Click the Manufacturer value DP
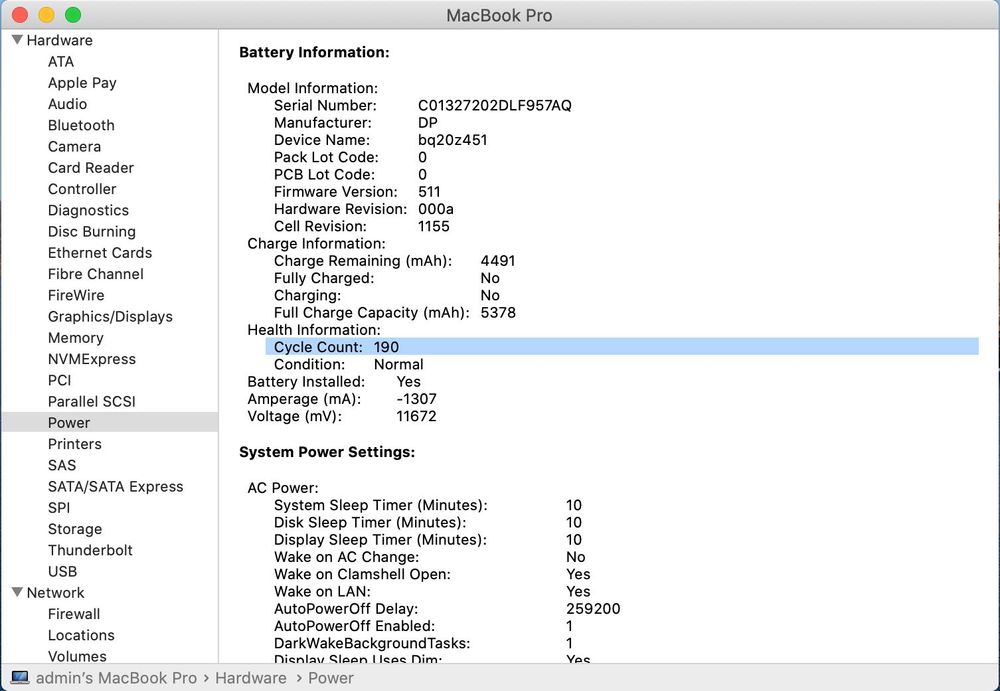Image resolution: width=1000 pixels, height=691 pixels. tap(427, 123)
